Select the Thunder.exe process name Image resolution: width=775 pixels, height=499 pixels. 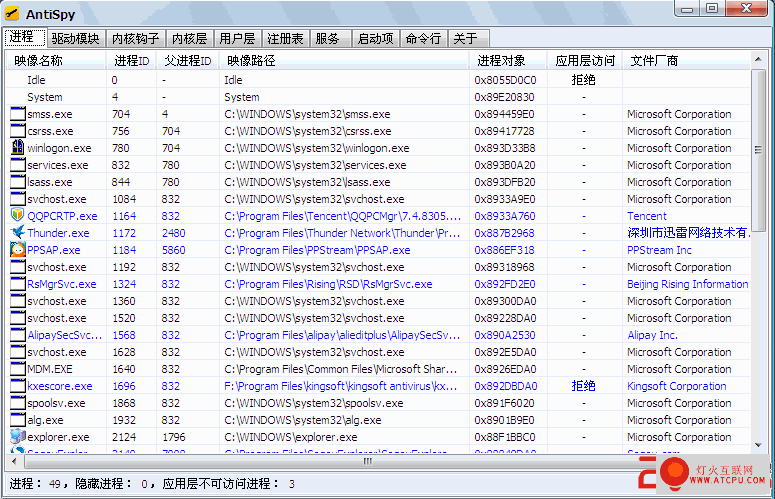58,233
